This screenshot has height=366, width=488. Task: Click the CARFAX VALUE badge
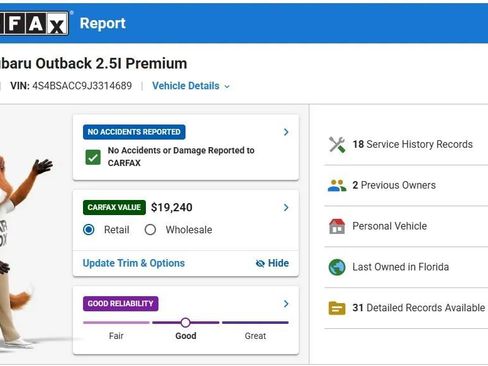[x=114, y=207]
